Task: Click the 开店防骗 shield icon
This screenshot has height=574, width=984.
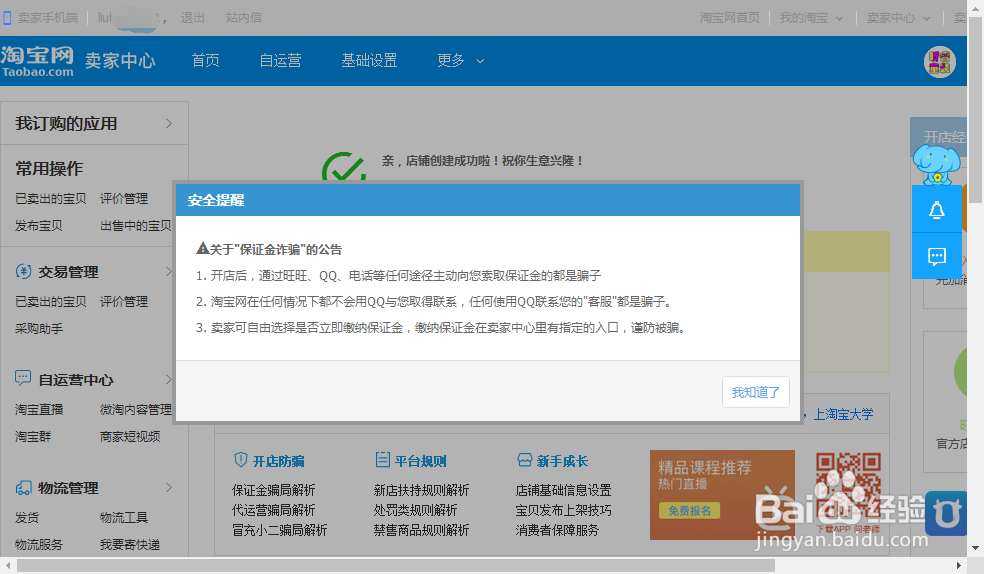Action: [240, 460]
